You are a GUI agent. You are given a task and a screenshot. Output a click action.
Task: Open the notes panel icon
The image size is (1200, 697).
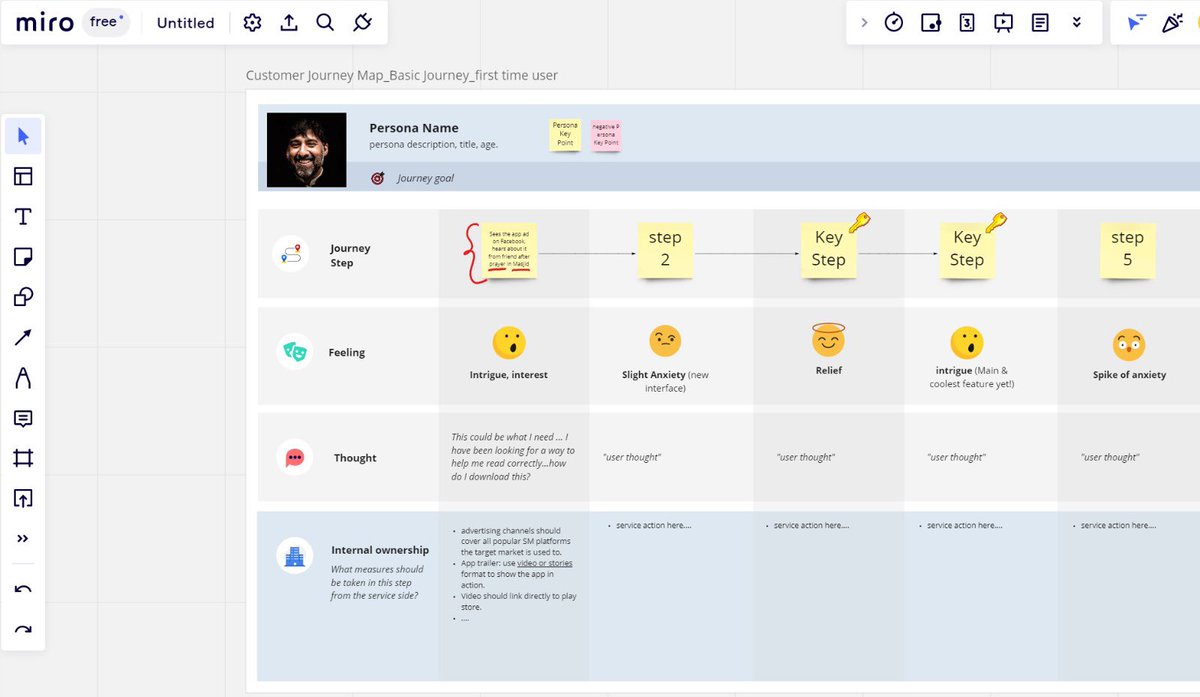click(x=1040, y=22)
